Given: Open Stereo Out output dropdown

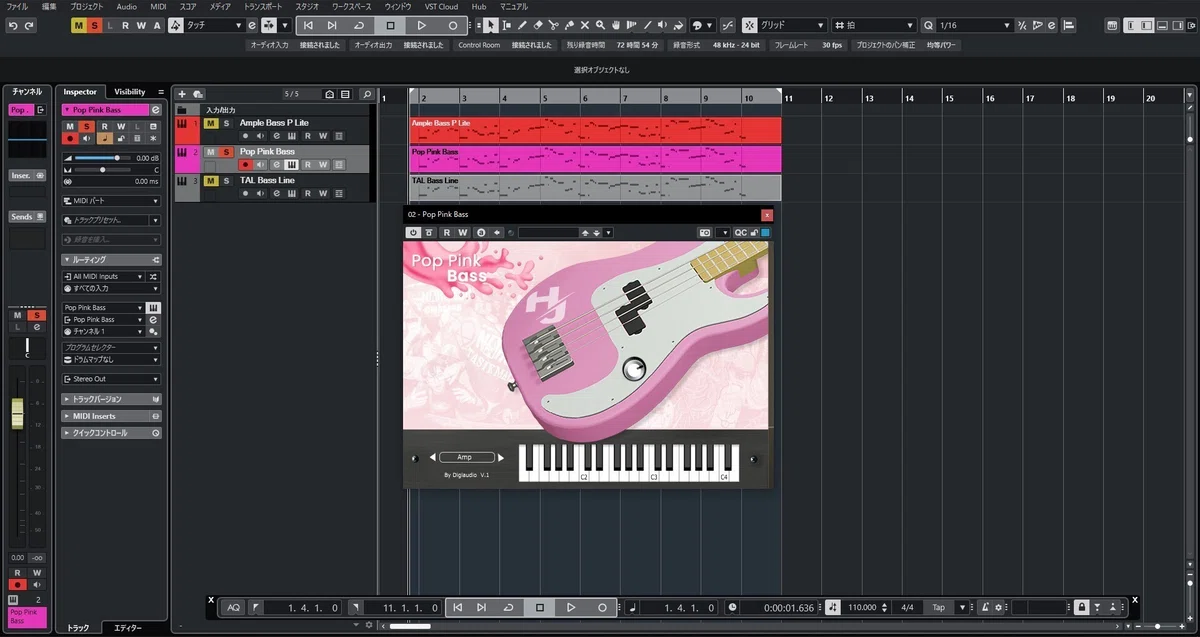Looking at the screenshot, I should [111, 379].
